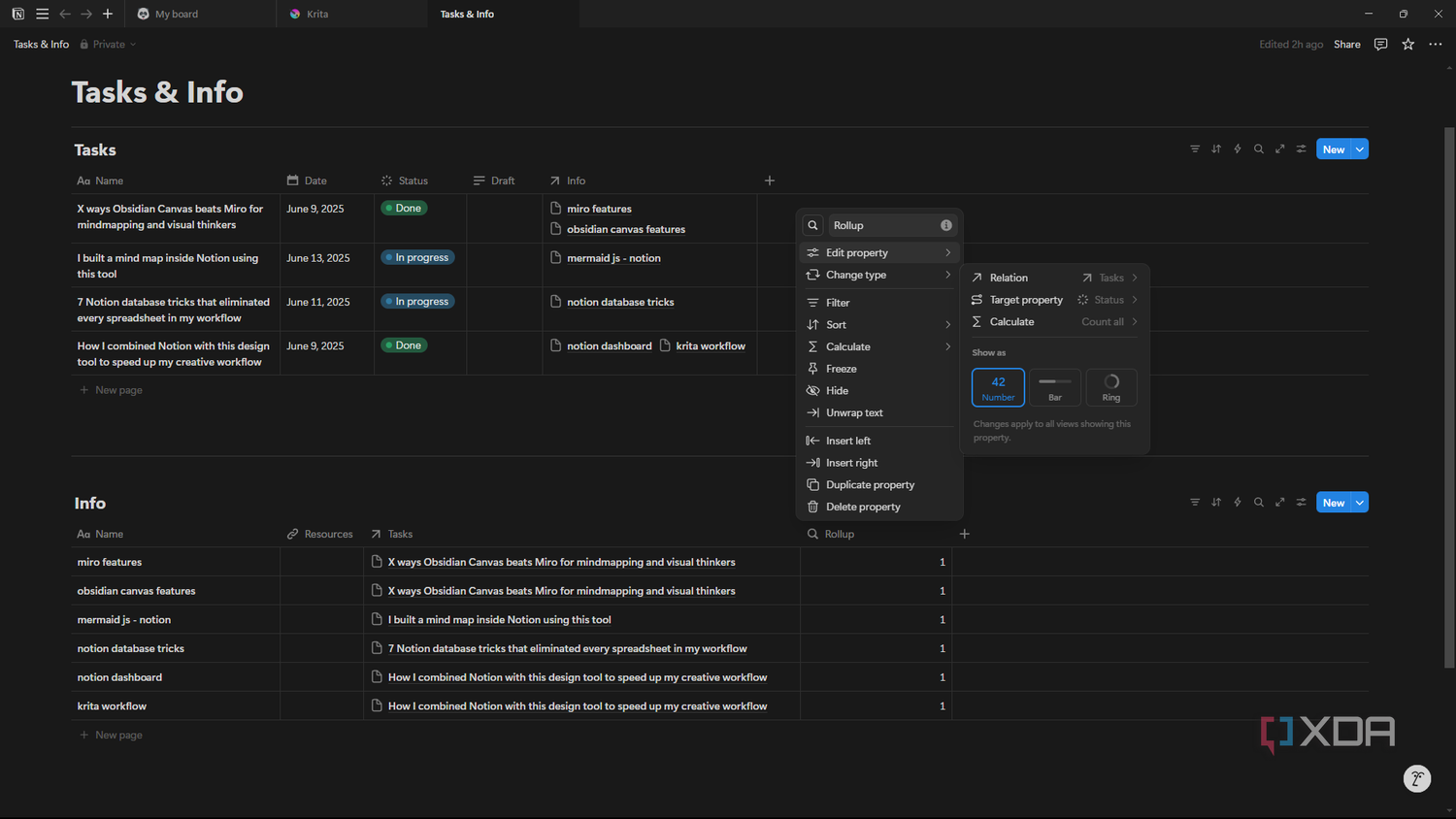Choose Insert left
The width and height of the screenshot is (1456, 819).
(x=879, y=441)
